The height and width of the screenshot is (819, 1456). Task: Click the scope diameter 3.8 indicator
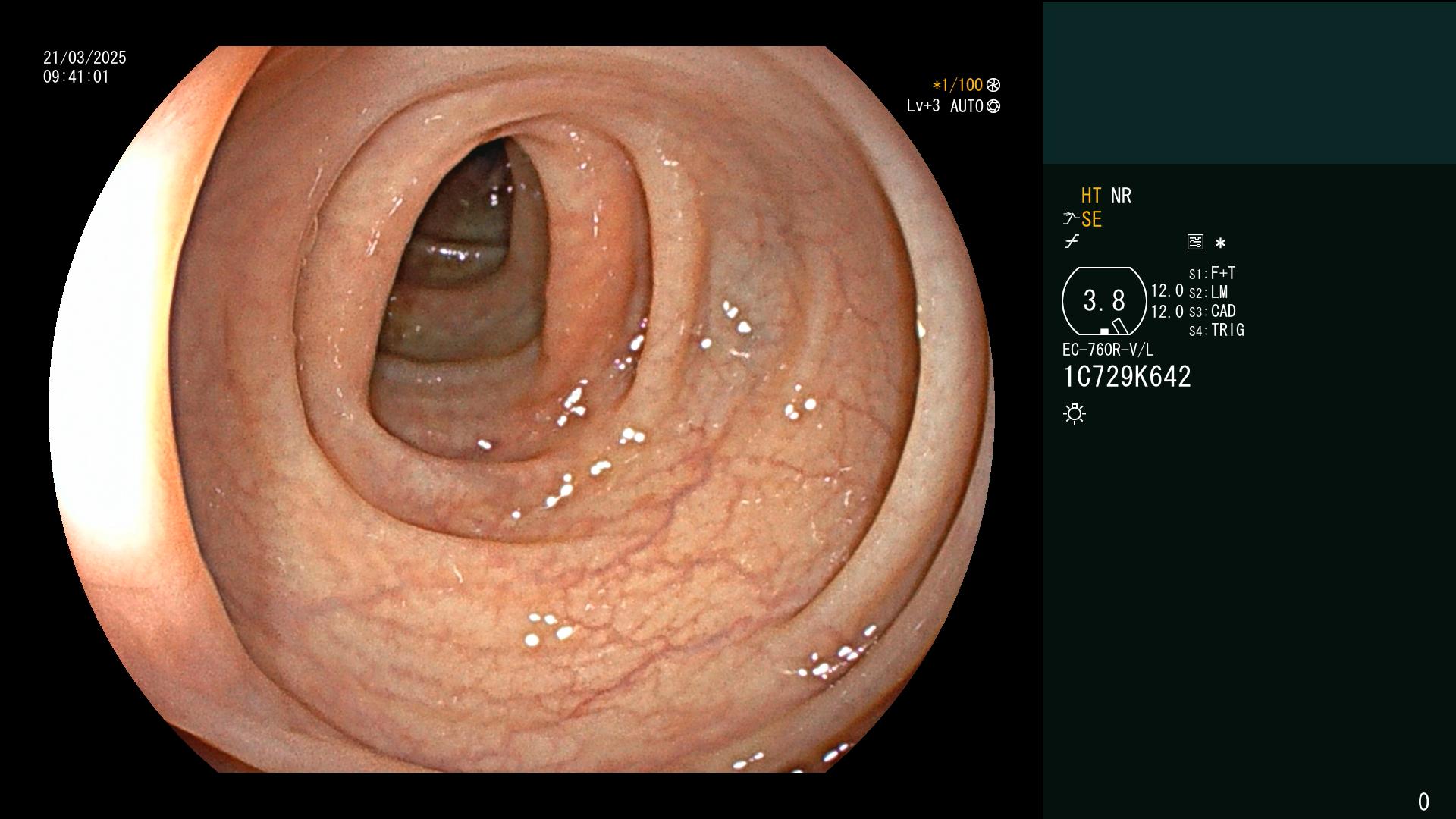click(1104, 301)
